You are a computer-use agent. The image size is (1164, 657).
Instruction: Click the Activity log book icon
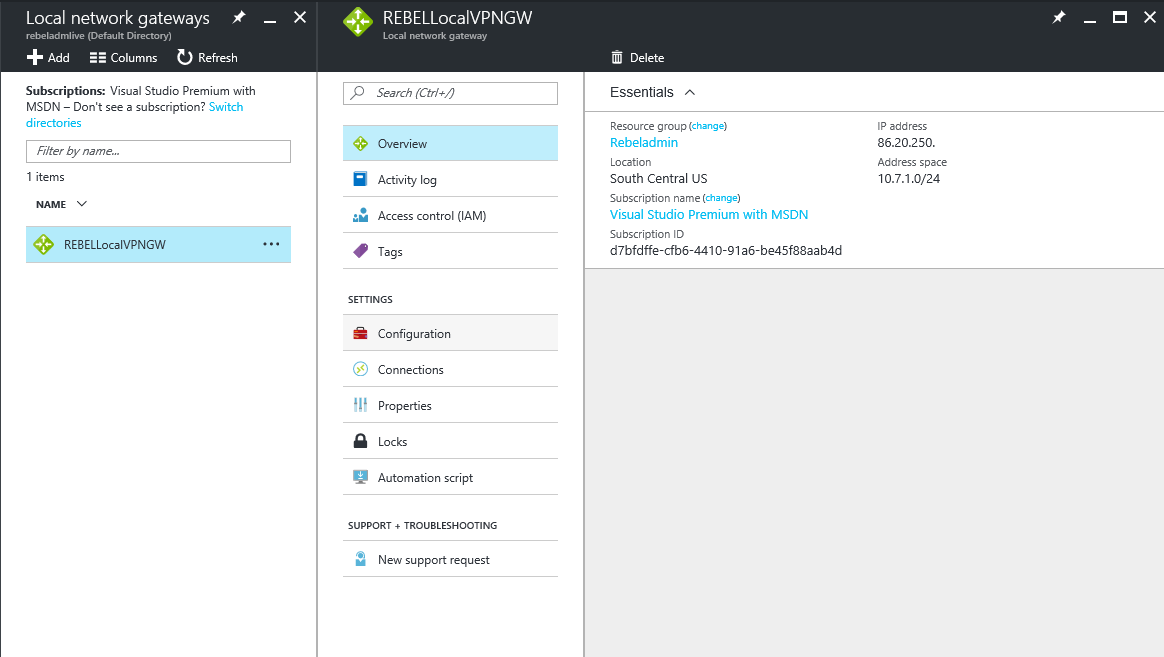360,179
